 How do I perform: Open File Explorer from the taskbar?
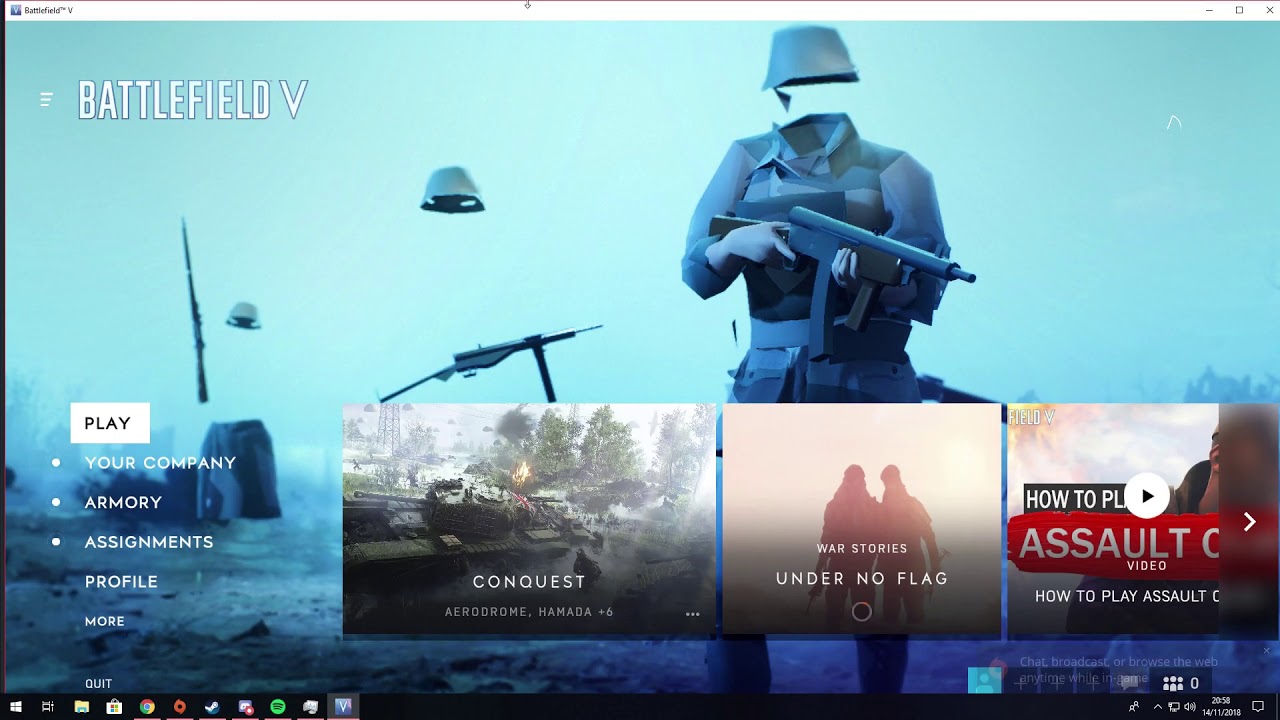pyautogui.click(x=82, y=707)
